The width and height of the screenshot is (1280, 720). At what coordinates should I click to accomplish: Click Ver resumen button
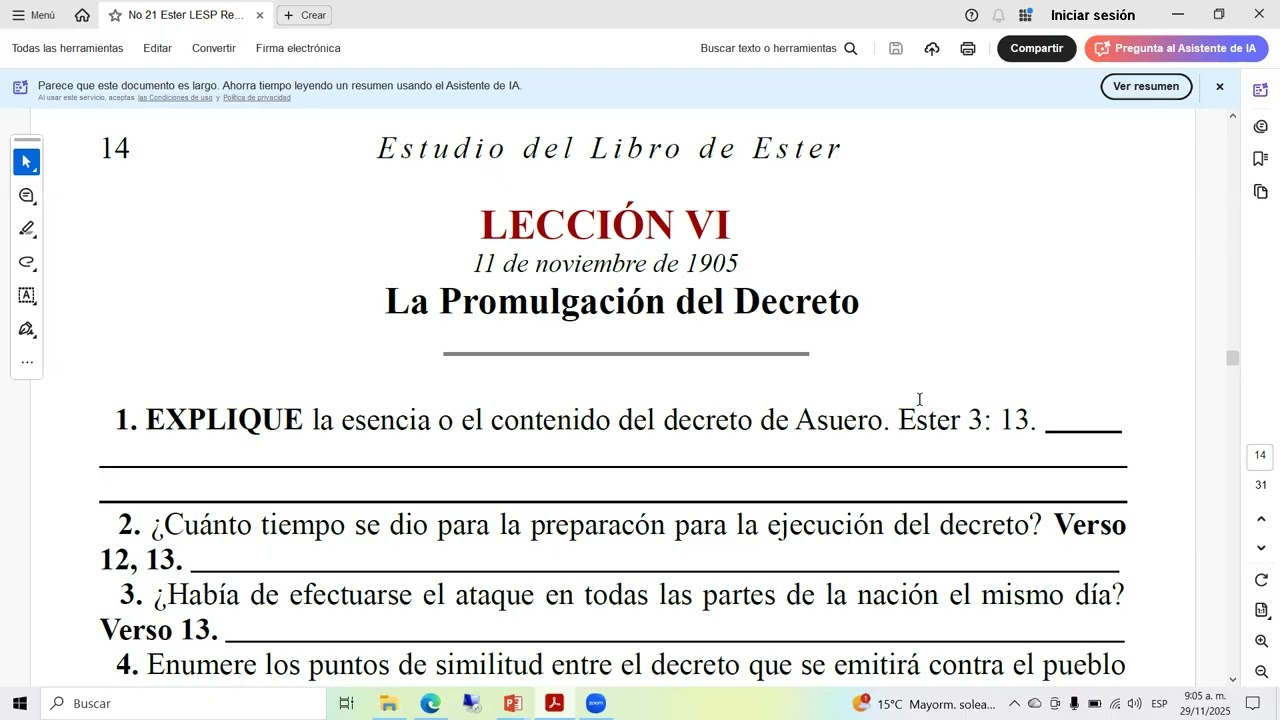1146,86
